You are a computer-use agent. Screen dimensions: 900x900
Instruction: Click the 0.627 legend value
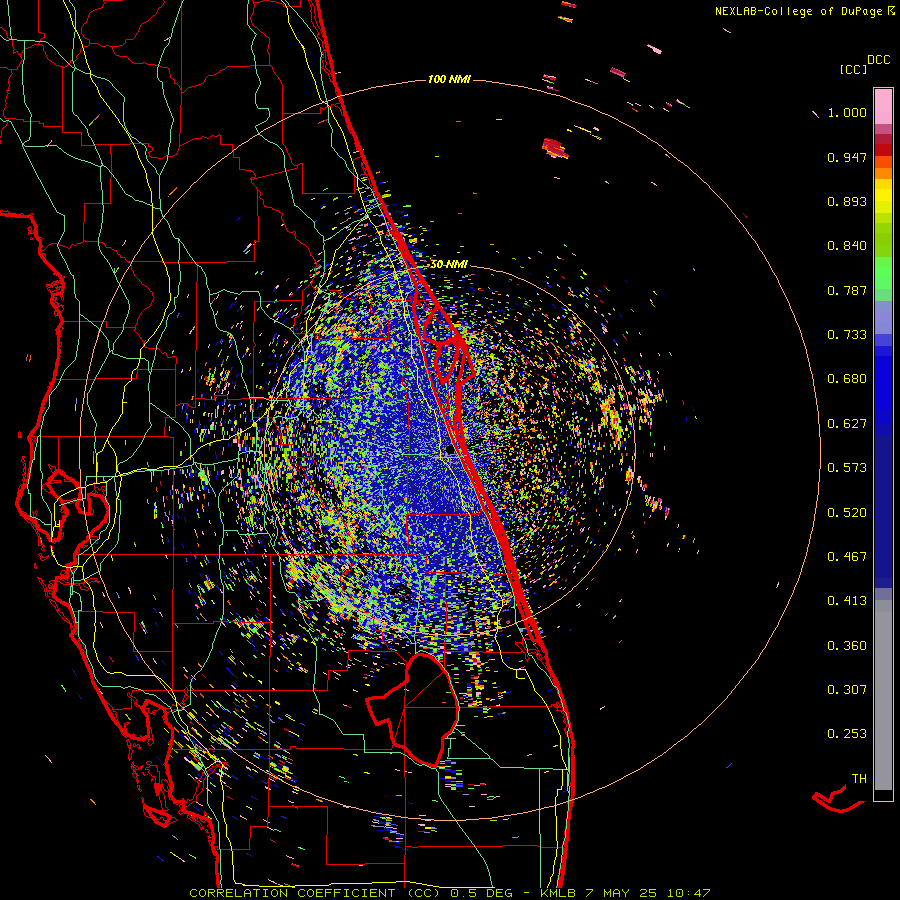(x=847, y=424)
